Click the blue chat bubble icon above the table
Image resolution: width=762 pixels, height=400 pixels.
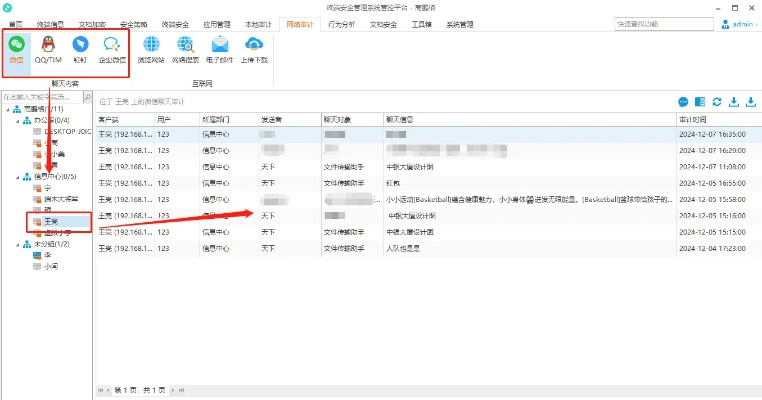[683, 102]
